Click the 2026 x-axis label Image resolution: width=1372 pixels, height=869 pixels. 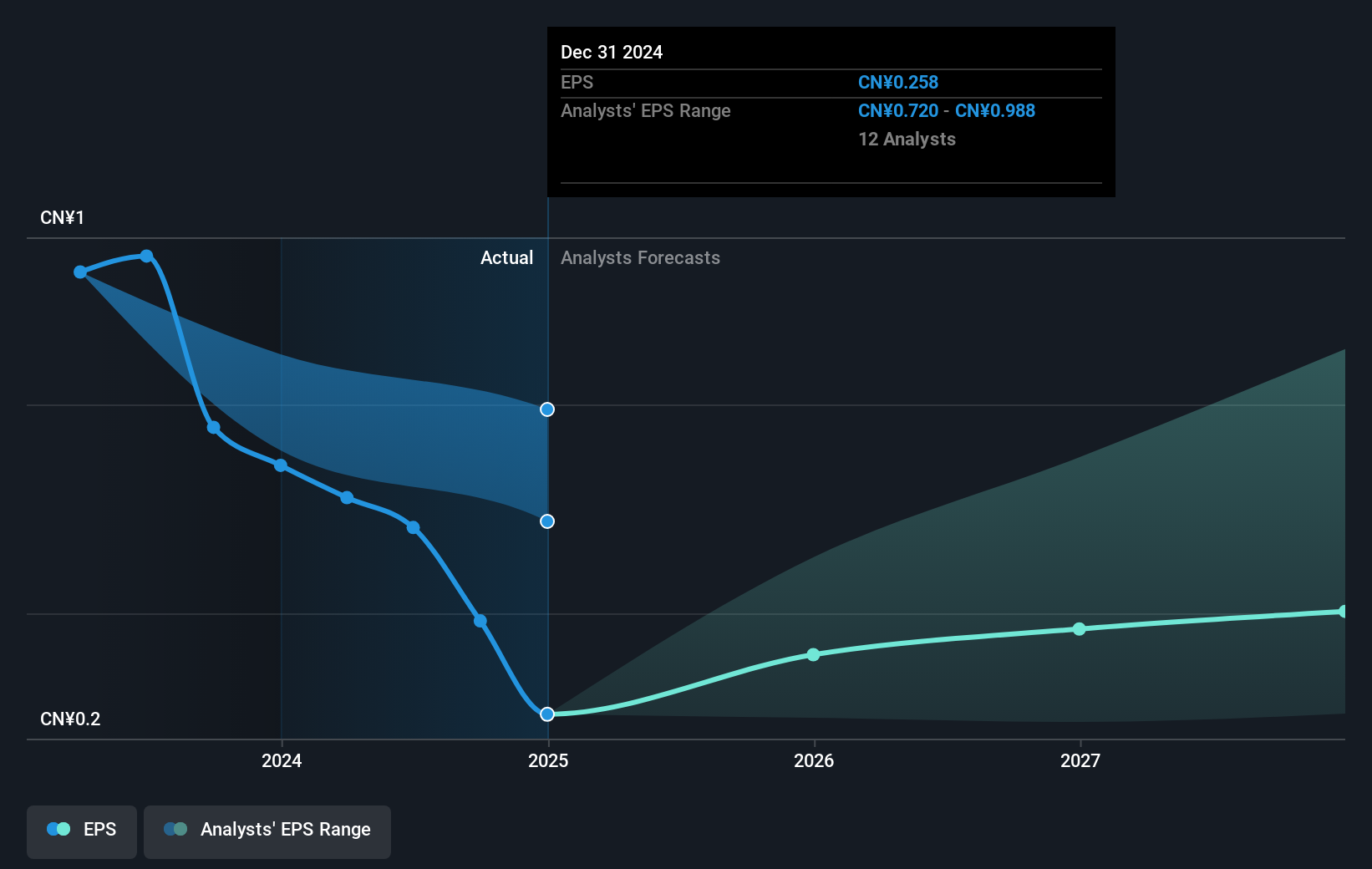tap(814, 760)
